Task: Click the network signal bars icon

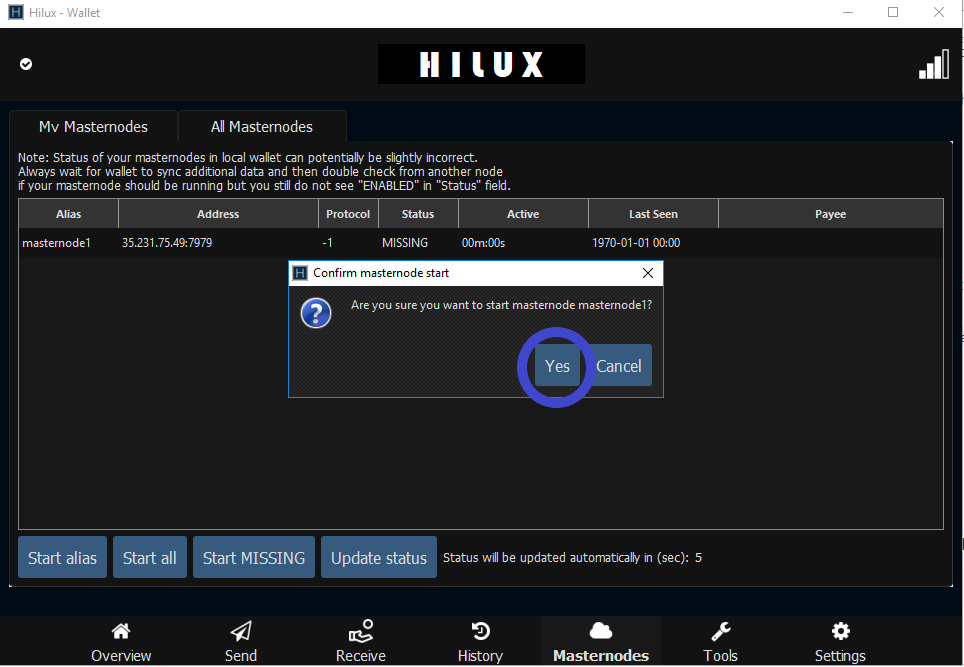Action: (x=934, y=64)
